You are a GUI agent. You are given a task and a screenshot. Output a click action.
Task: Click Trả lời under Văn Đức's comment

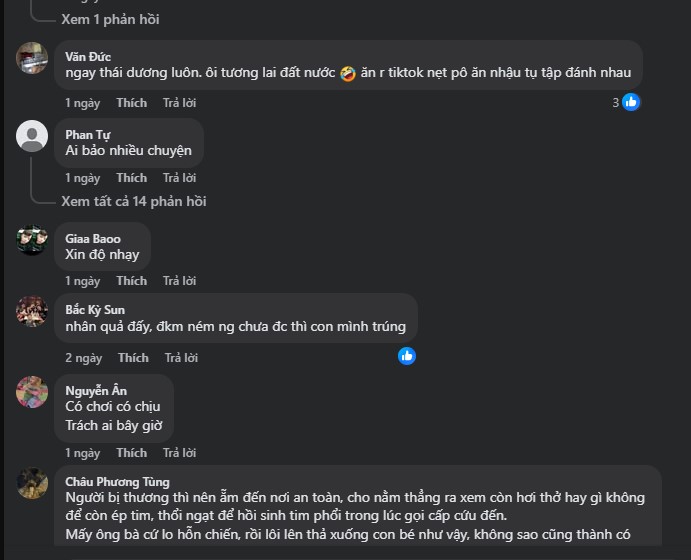point(180,103)
